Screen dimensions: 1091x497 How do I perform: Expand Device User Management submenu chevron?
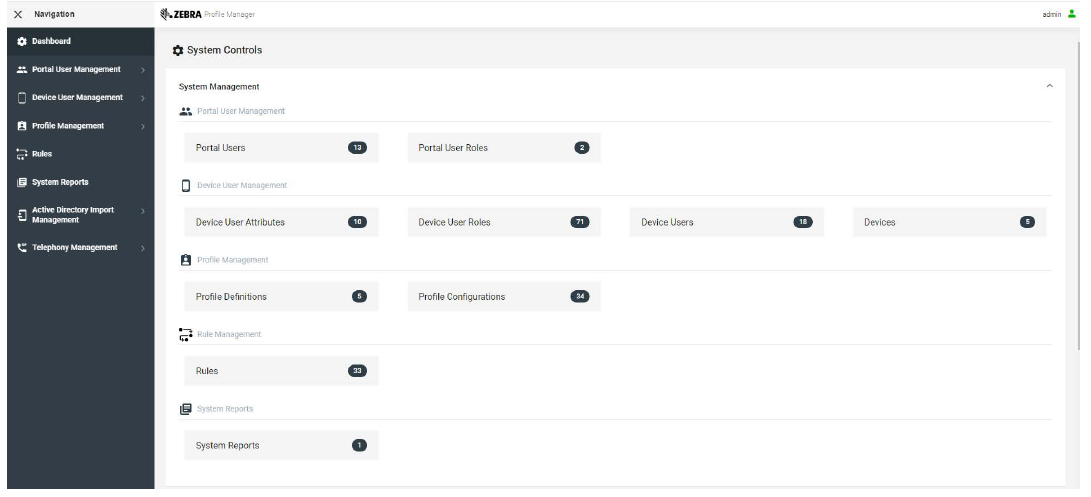pyautogui.click(x=143, y=98)
